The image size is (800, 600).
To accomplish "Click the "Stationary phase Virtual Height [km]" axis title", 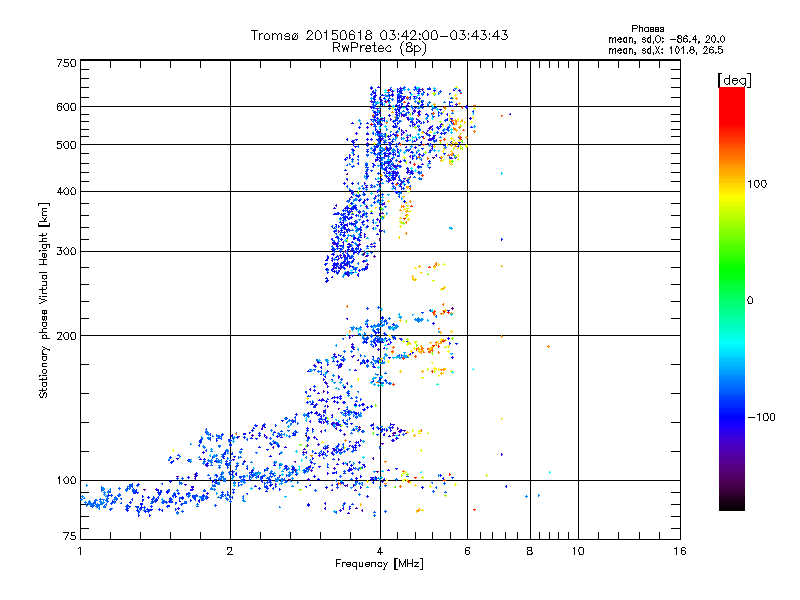I will tap(43, 301).
